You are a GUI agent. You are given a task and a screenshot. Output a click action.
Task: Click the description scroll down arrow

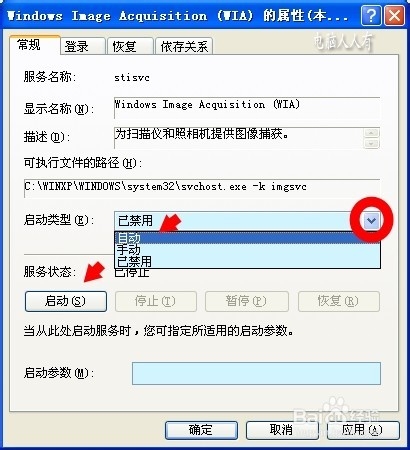click(x=372, y=144)
